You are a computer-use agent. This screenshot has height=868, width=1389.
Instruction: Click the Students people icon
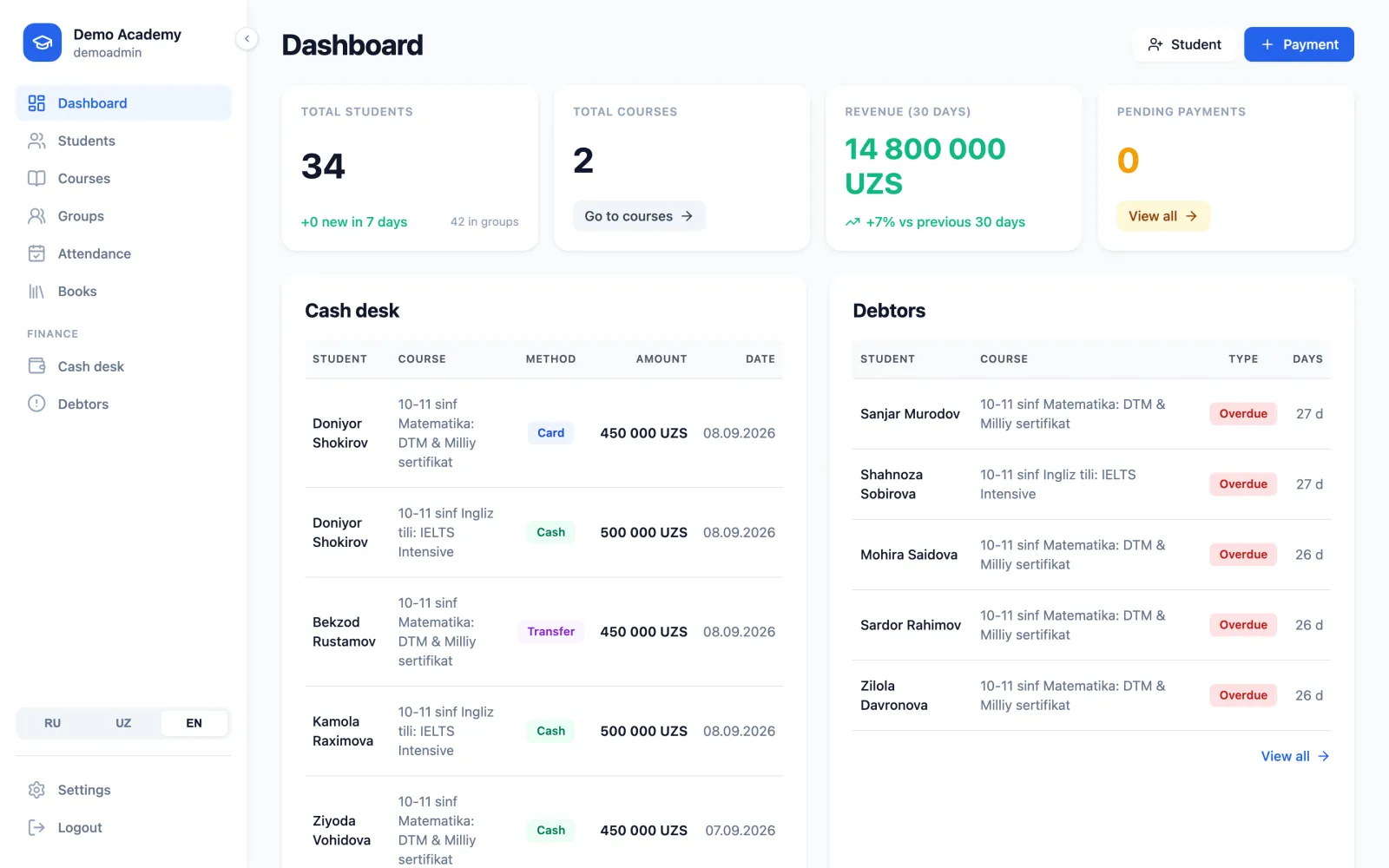click(36, 141)
